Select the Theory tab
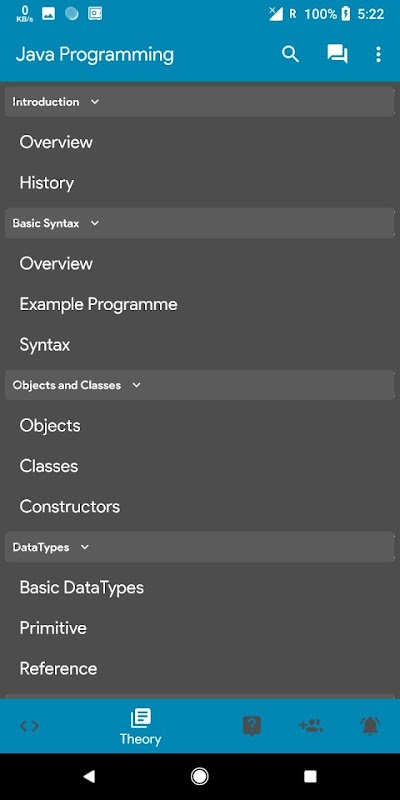This screenshot has height=800, width=400. coord(140,727)
